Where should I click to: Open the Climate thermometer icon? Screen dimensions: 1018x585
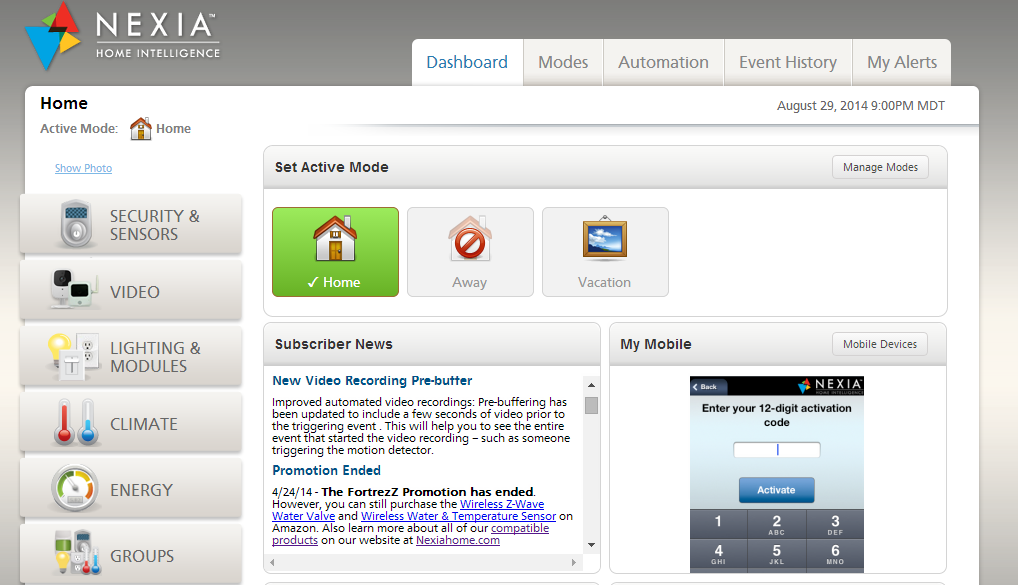75,423
